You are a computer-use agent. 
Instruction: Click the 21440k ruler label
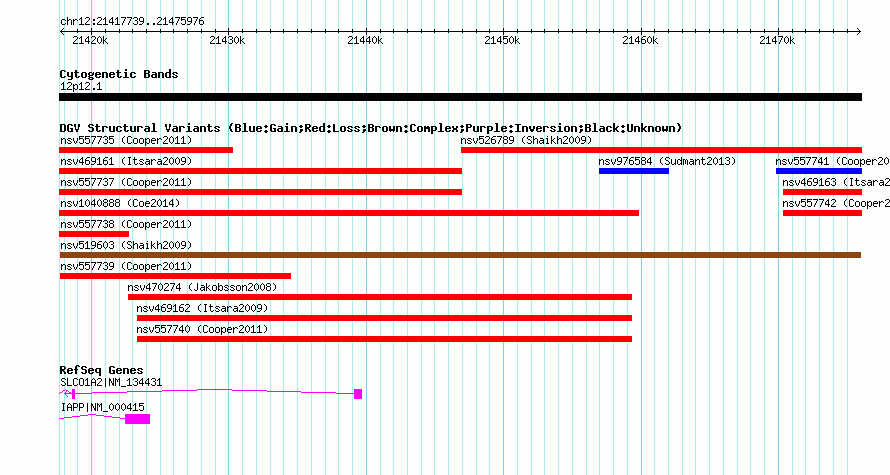coord(365,40)
